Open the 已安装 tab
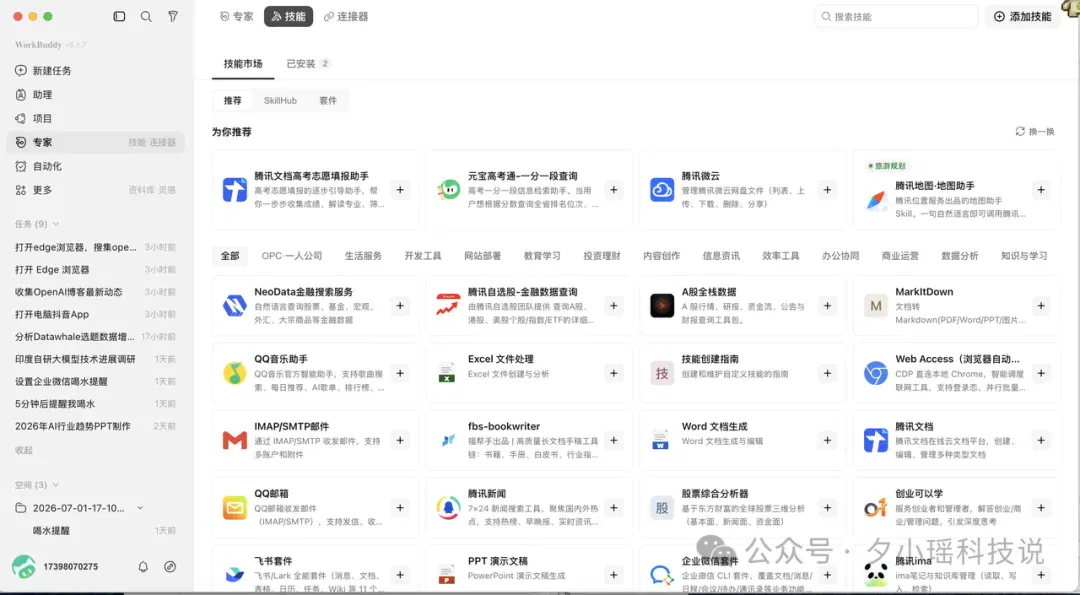Screen dimensions: 1080x595 point(309,63)
